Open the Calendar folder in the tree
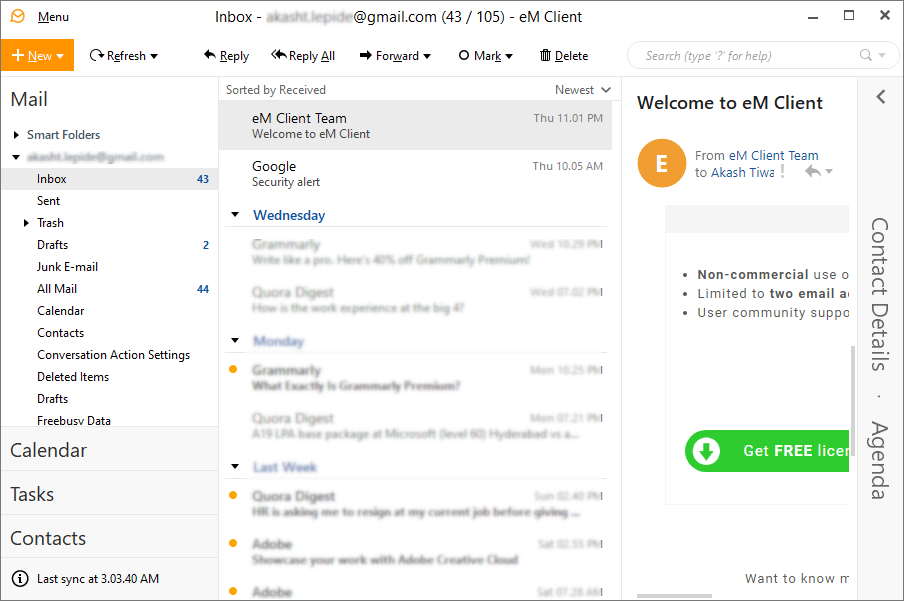The height and width of the screenshot is (601, 904). click(x=61, y=310)
